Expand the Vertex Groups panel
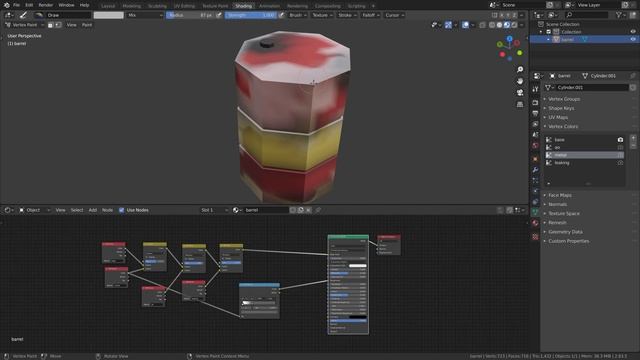 [x=564, y=99]
